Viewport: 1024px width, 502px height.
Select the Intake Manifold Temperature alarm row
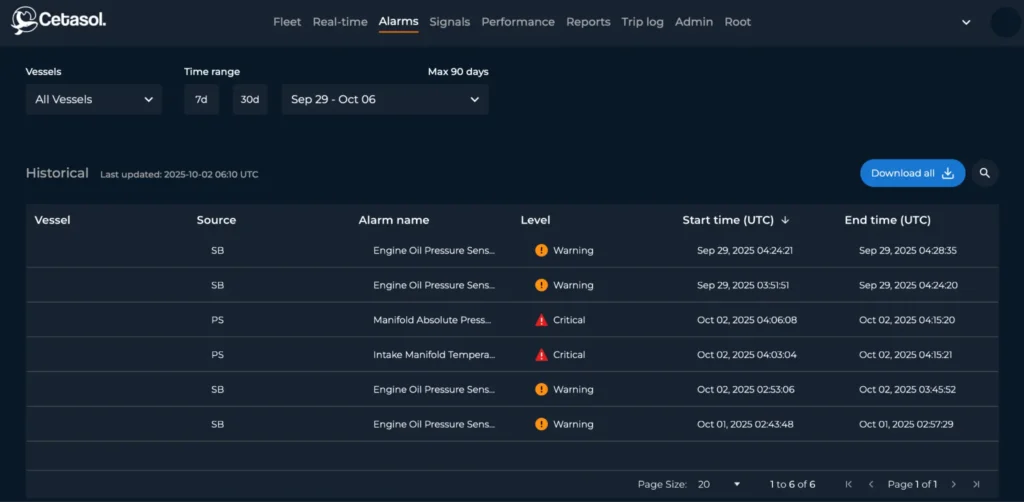tap(434, 355)
